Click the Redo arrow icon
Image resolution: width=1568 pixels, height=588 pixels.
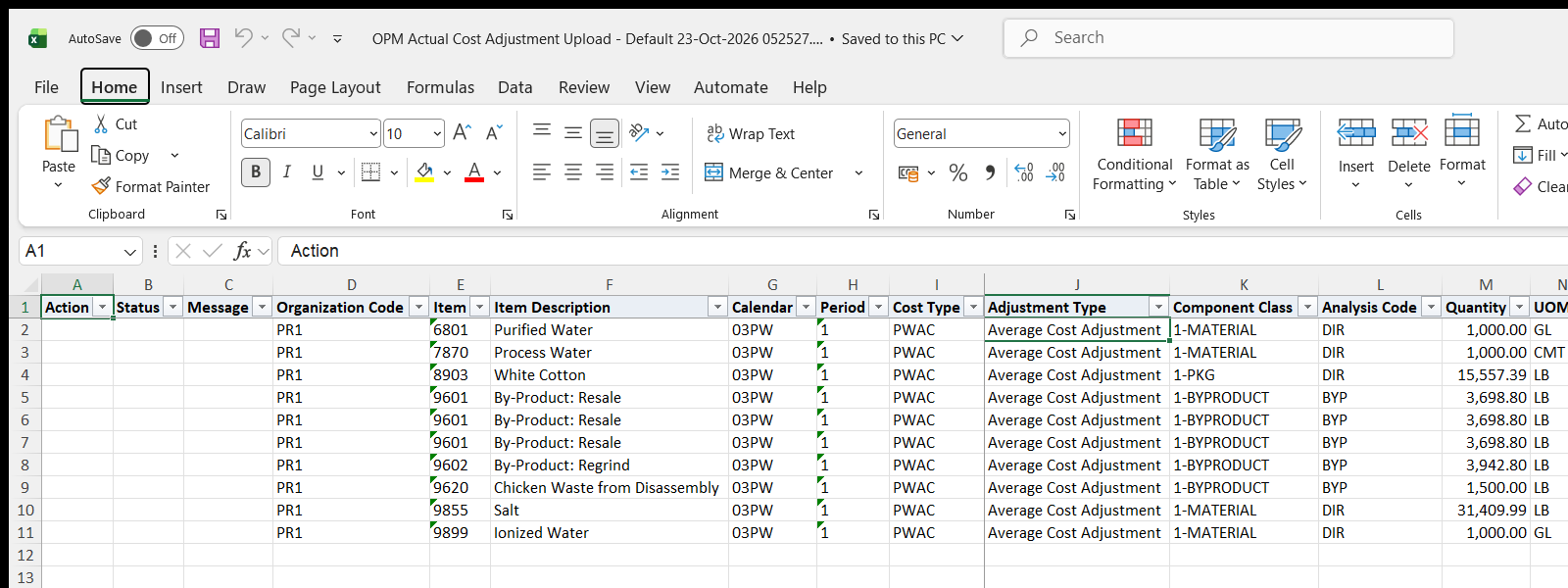pos(291,38)
